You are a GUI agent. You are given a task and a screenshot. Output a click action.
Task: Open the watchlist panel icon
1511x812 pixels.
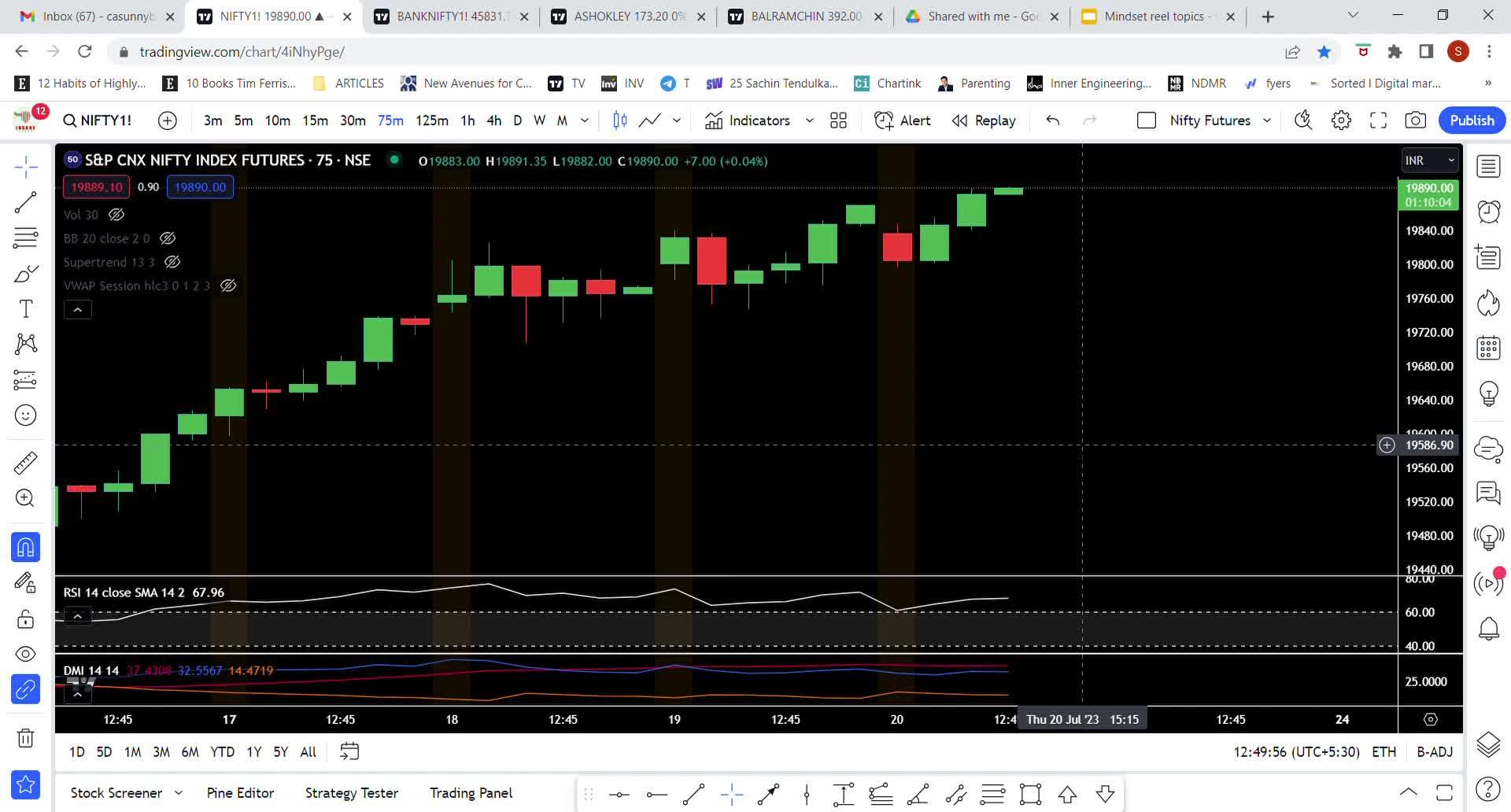click(x=1488, y=167)
